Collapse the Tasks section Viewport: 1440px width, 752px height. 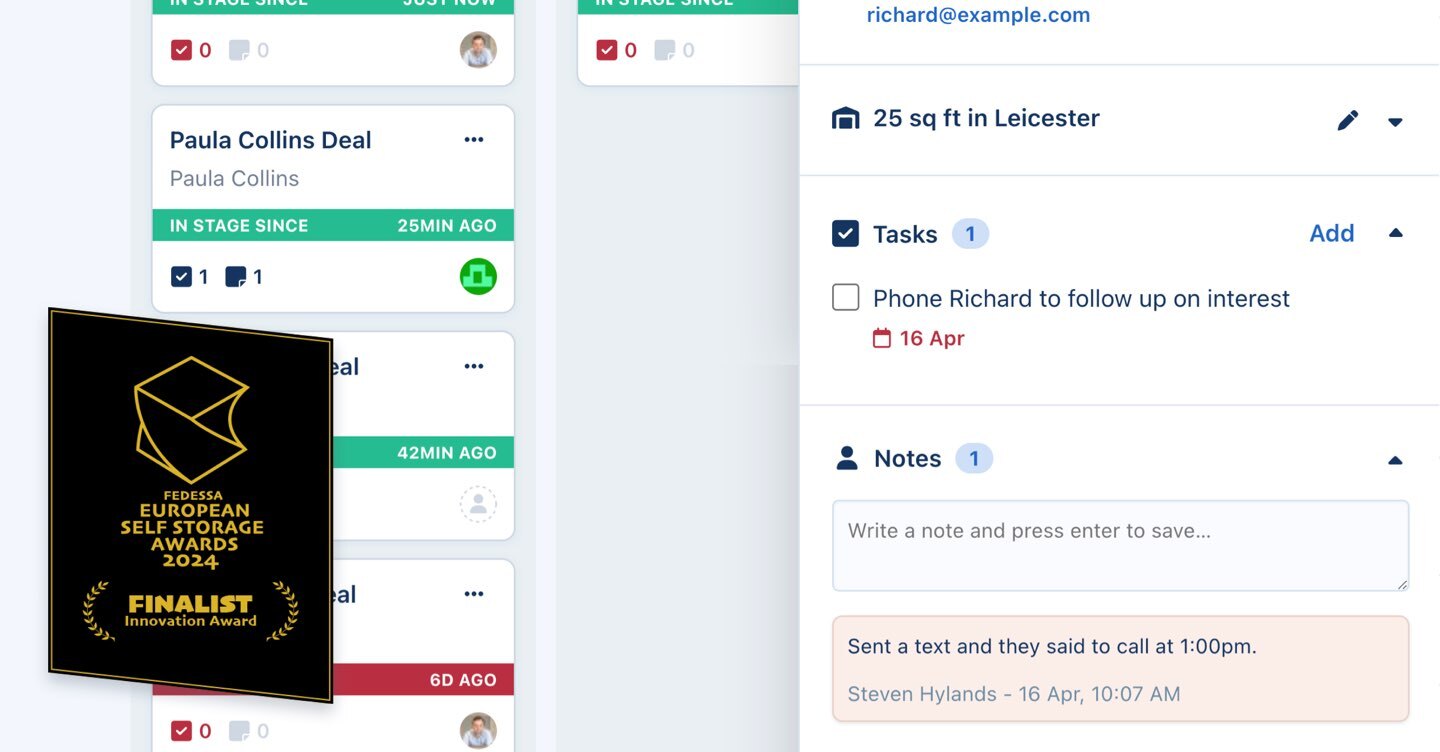tap(1396, 233)
